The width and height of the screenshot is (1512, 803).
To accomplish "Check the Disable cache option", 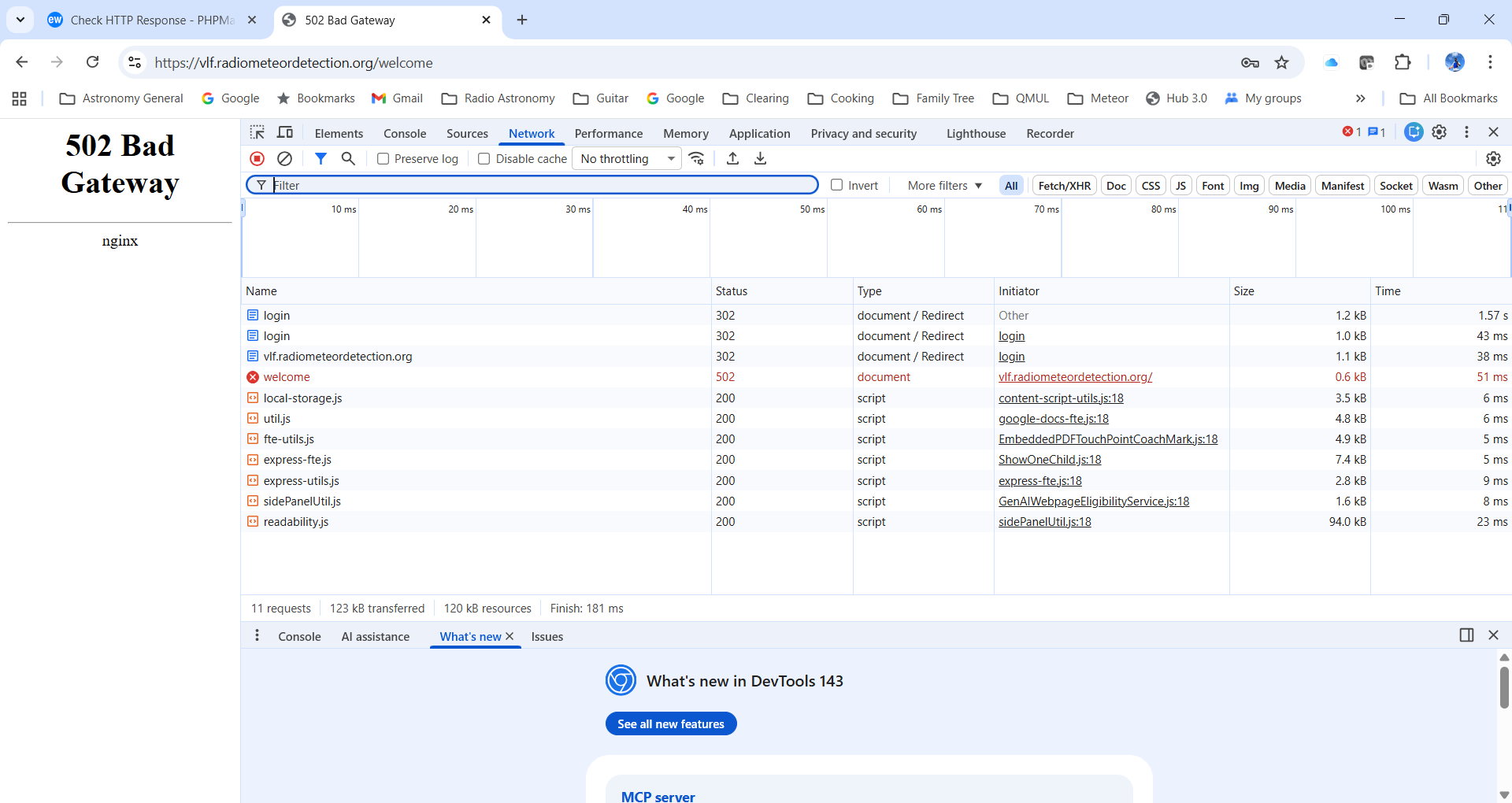I will coord(484,159).
